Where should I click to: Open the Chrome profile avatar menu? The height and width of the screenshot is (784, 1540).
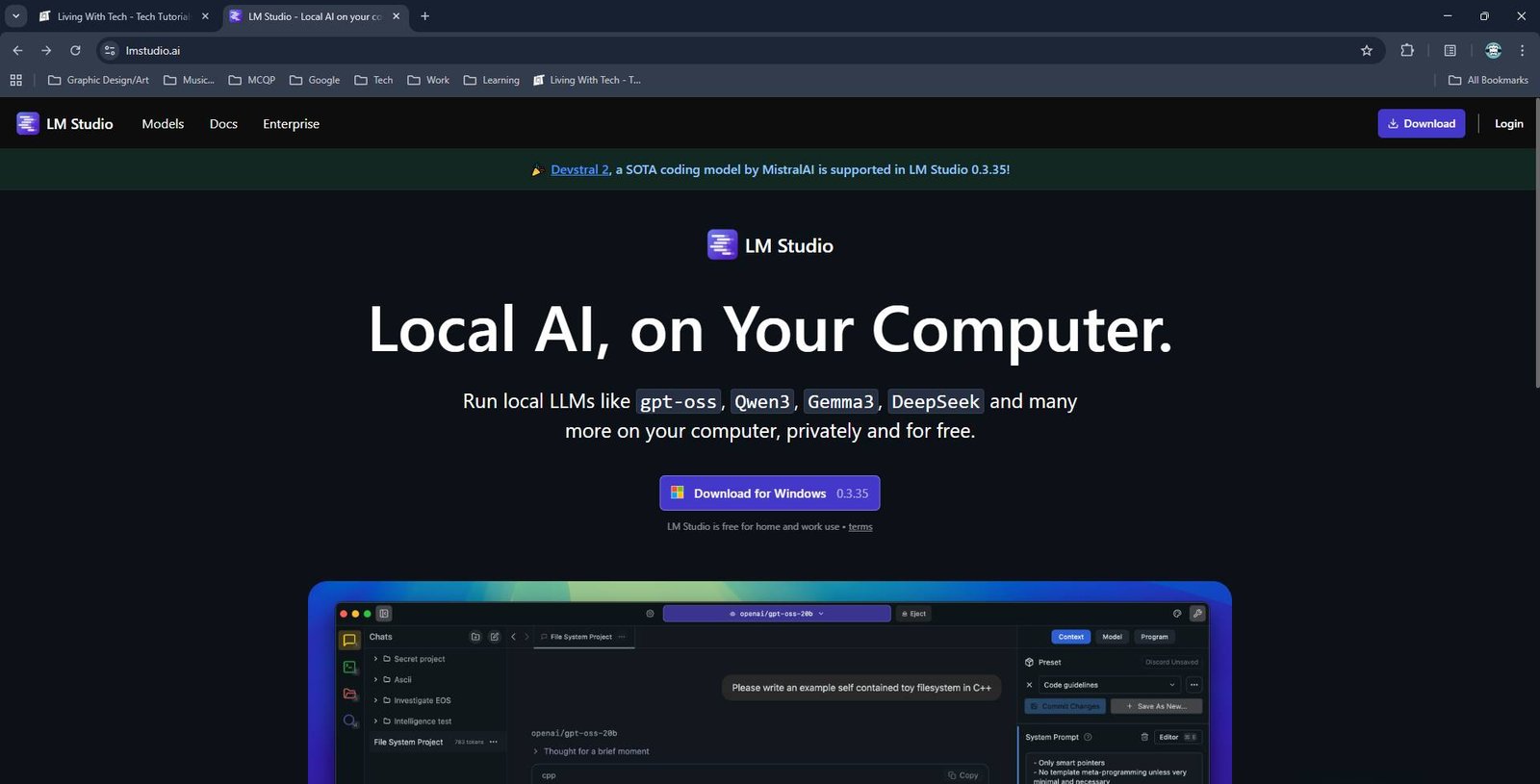(1493, 50)
